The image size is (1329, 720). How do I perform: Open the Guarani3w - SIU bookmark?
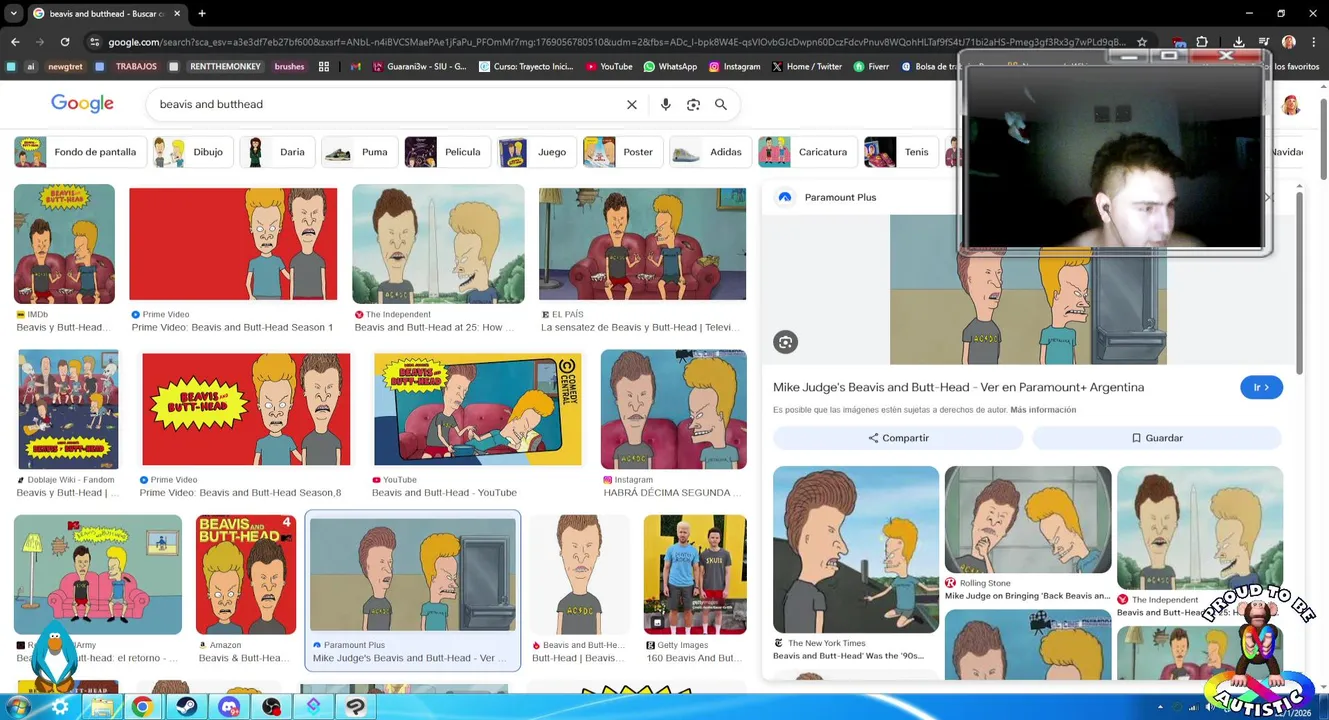(x=419, y=67)
